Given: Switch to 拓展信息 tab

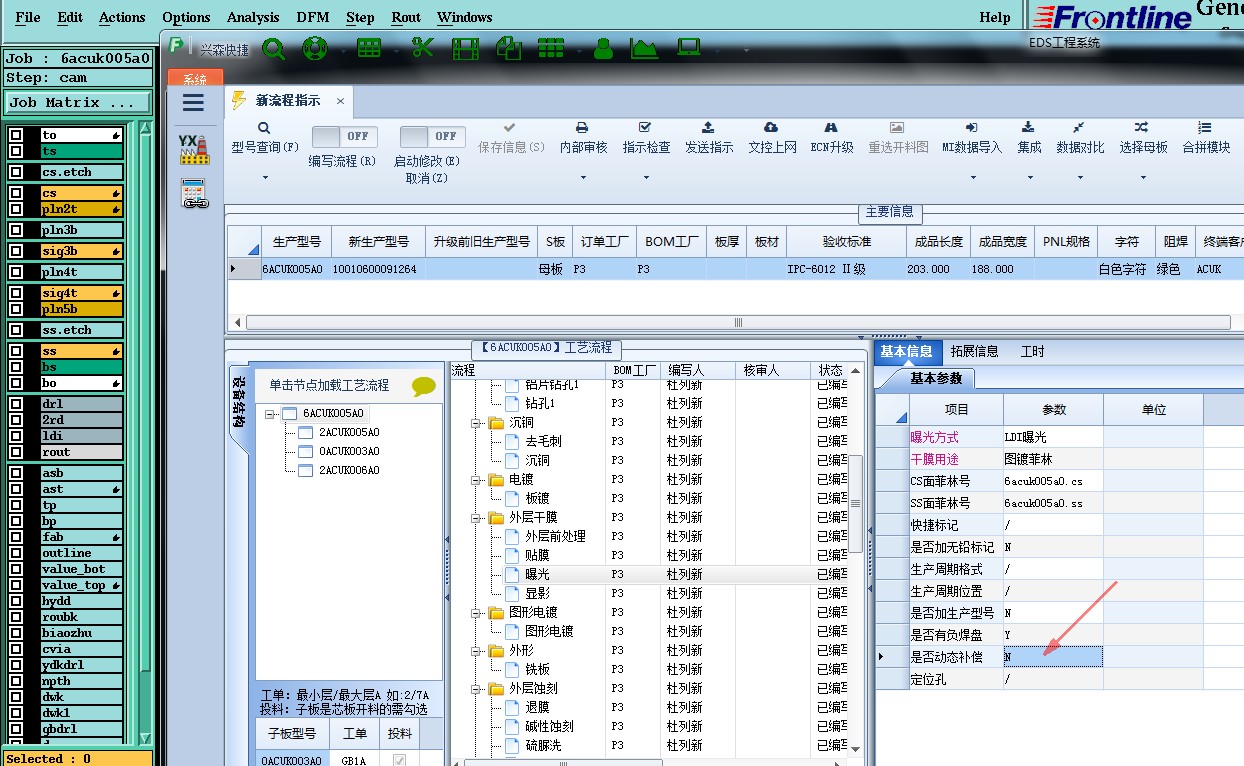Looking at the screenshot, I should (974, 351).
